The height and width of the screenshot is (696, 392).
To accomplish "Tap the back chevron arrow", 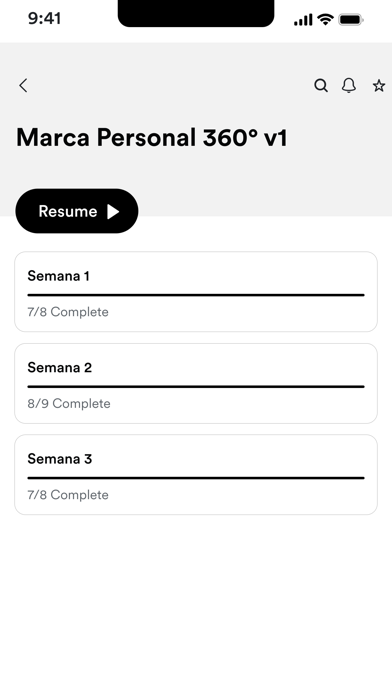I will pos(24,85).
